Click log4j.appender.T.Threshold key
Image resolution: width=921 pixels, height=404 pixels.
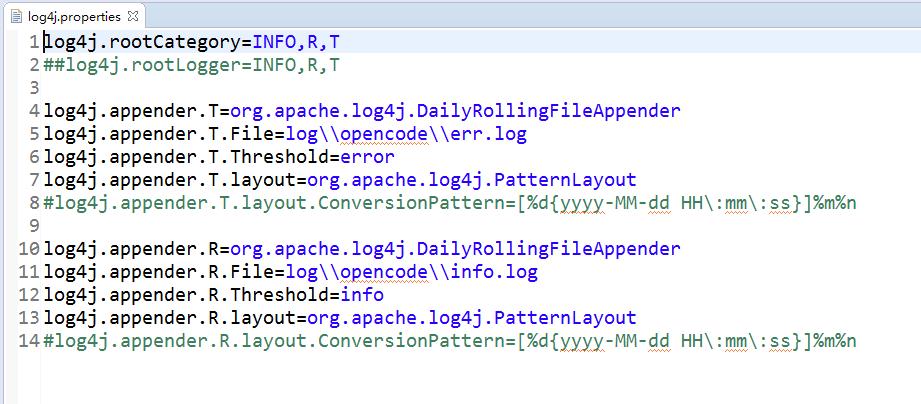point(186,157)
